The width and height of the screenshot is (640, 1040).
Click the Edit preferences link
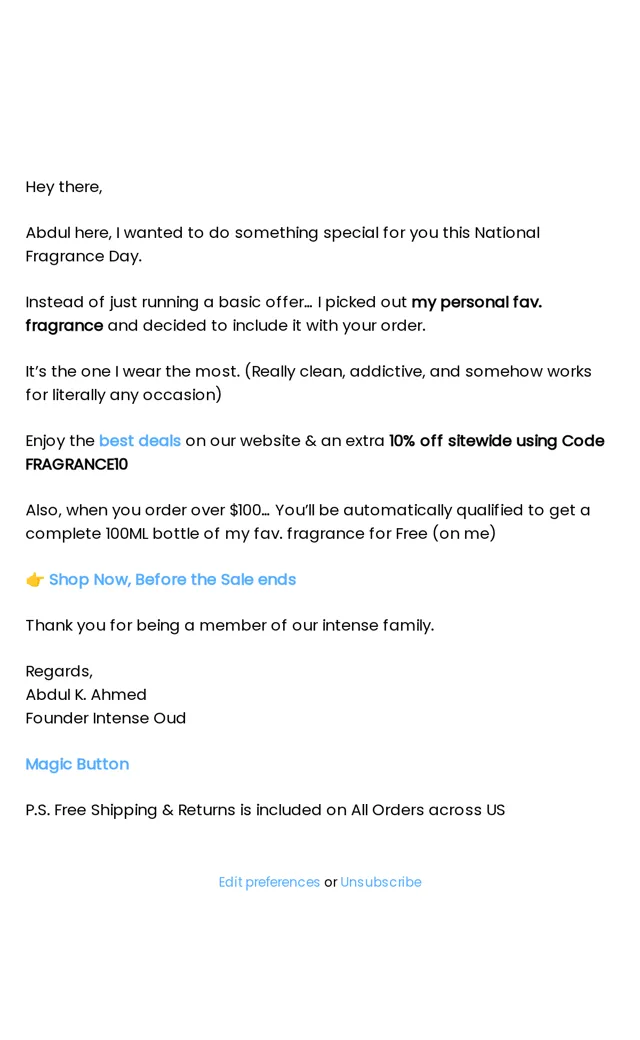tap(269, 882)
